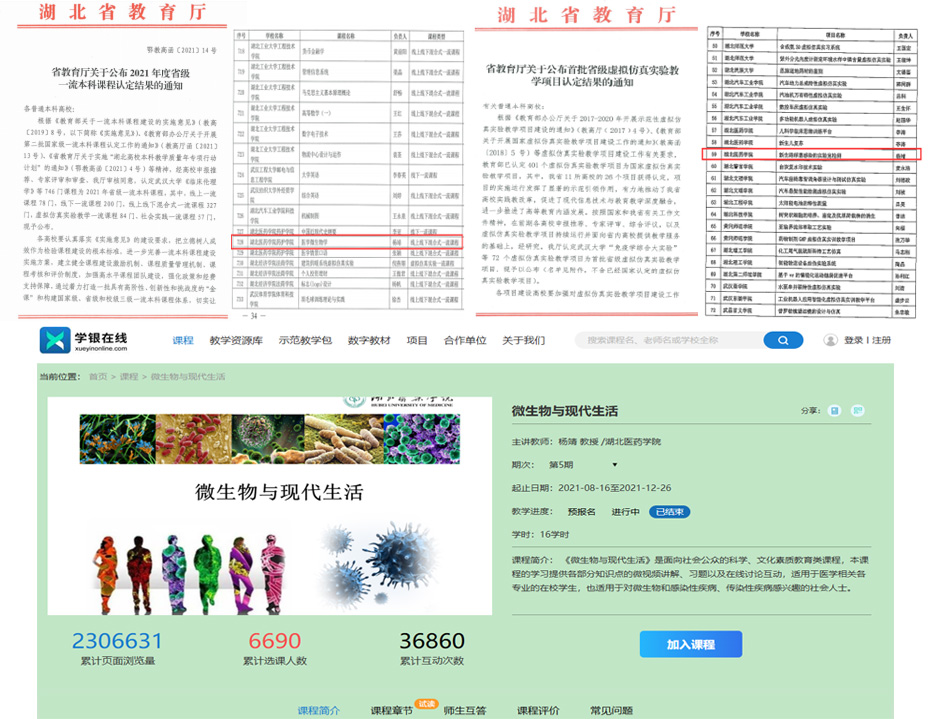
Task: Open the 课程评价 tab
Action: pos(538,710)
